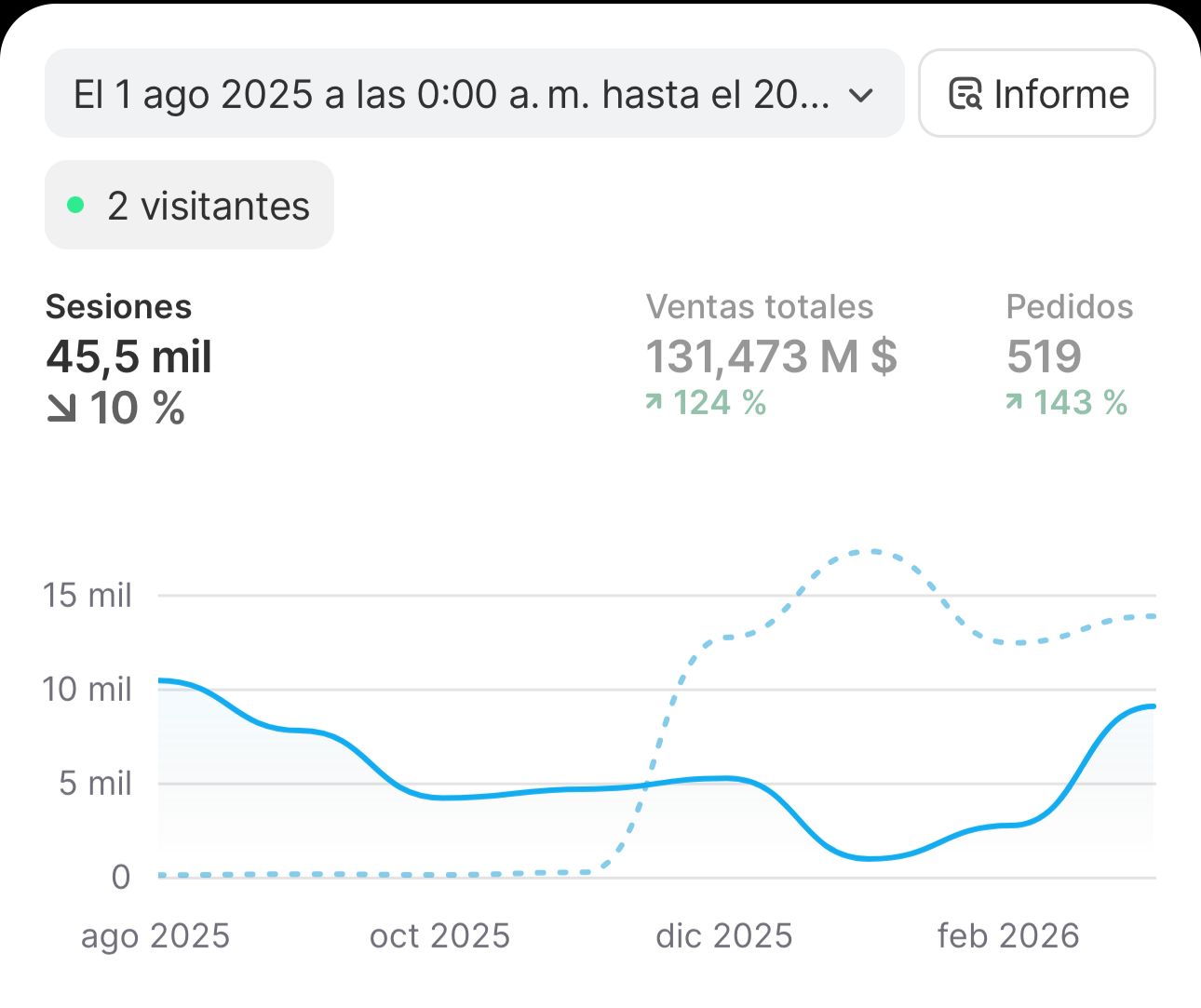Click the green upward arrow beside 124 %
The image size is (1201, 1008).
tap(653, 401)
